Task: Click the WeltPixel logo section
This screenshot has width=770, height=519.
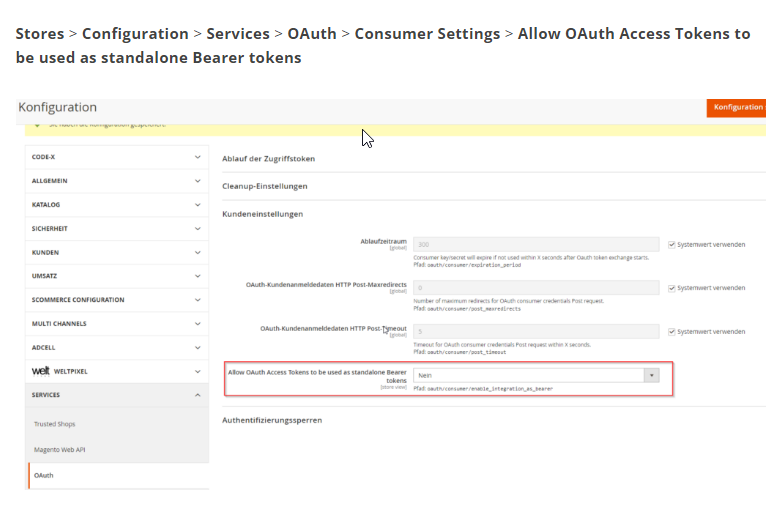Action: click(60, 371)
